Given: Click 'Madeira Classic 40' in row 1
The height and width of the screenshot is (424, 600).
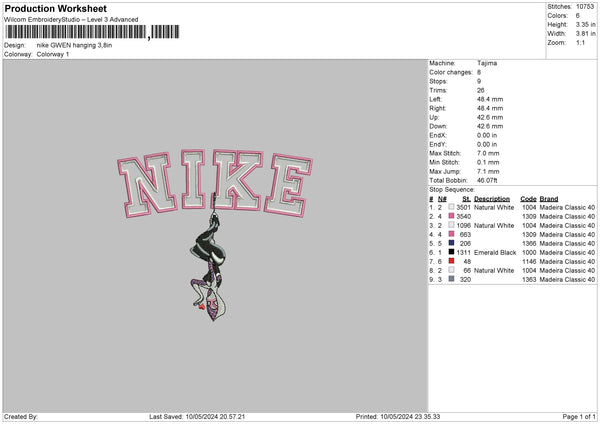Looking at the screenshot, I should coord(567,207).
